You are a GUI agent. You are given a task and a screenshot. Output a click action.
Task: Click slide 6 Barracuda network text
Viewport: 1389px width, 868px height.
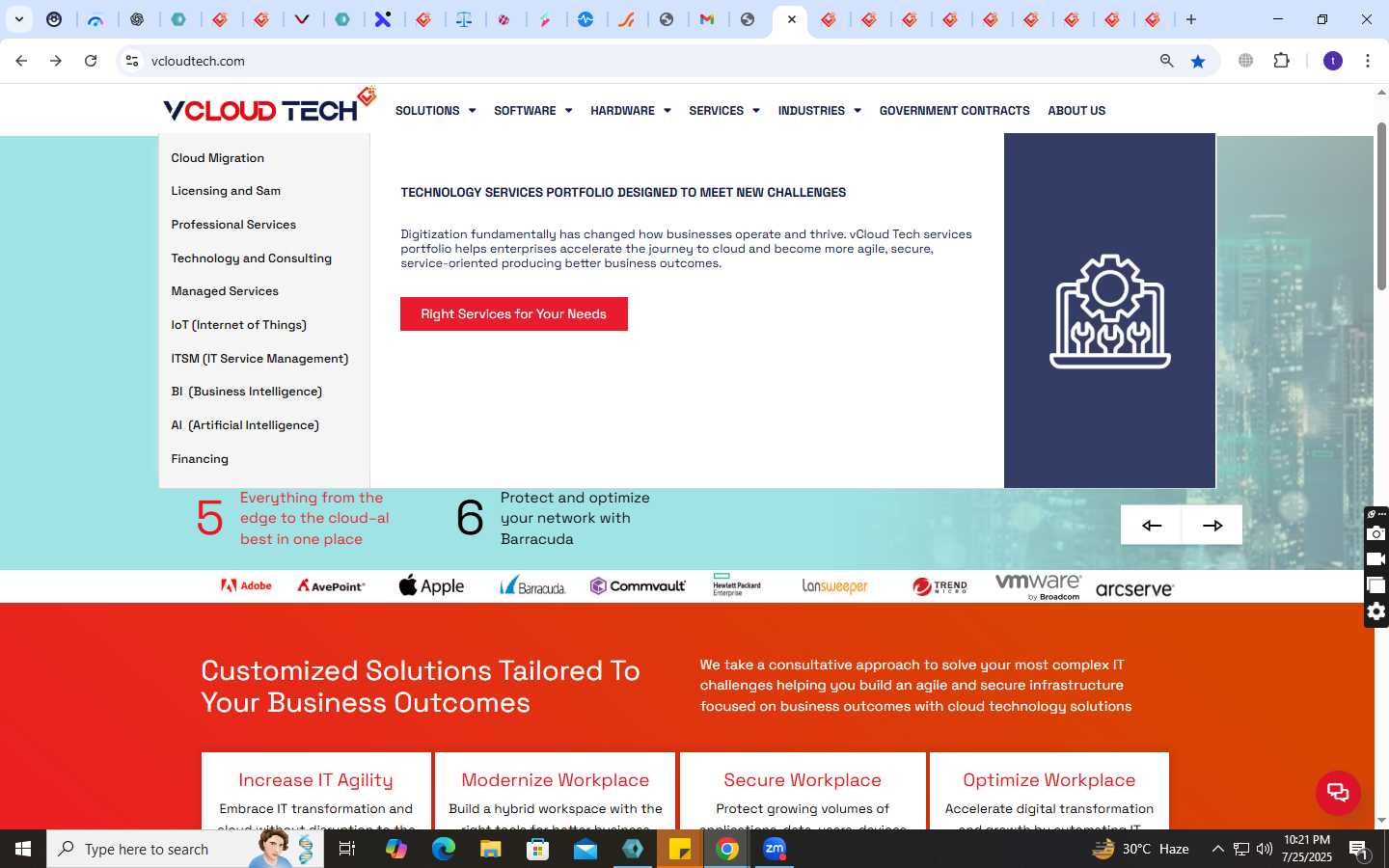(575, 518)
